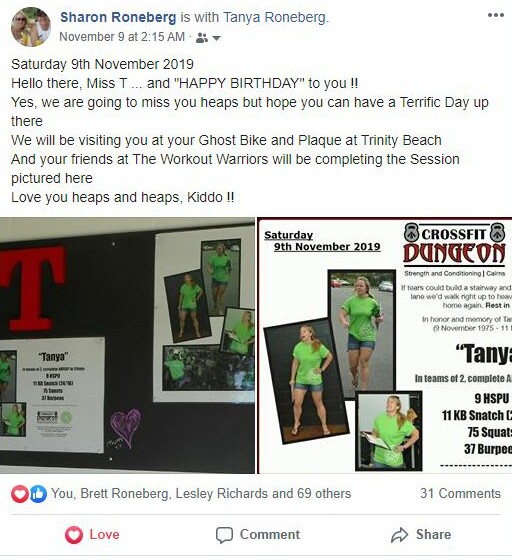Open the 31 Comments link

460,494
